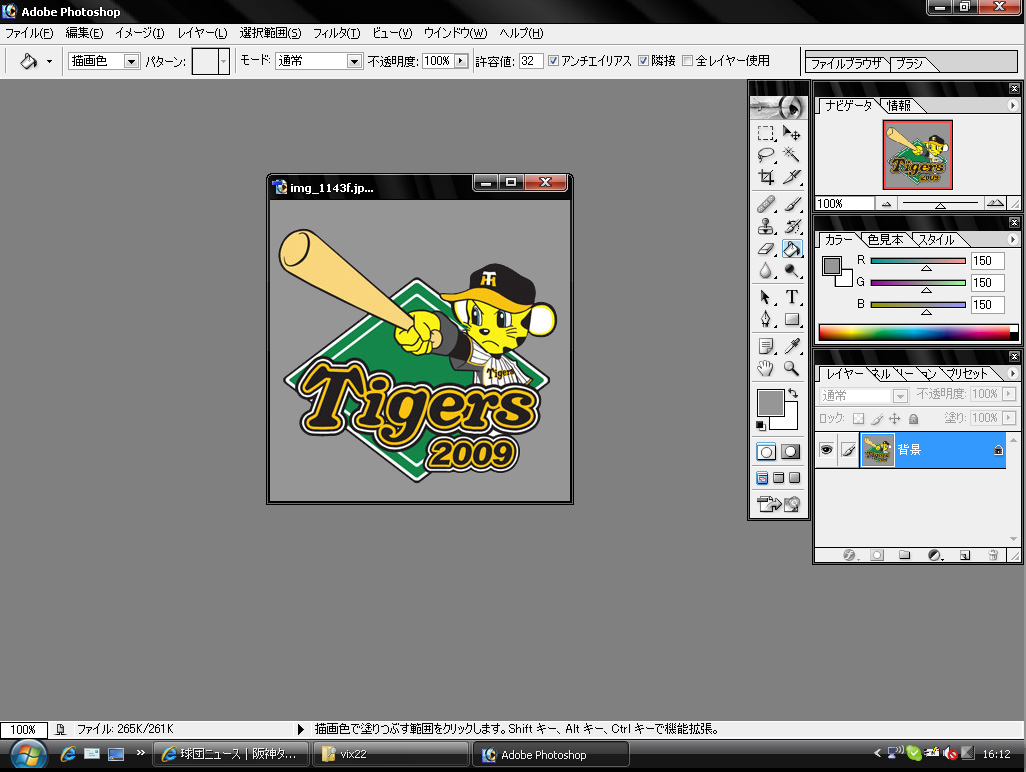Select the Hand tool

coord(766,368)
